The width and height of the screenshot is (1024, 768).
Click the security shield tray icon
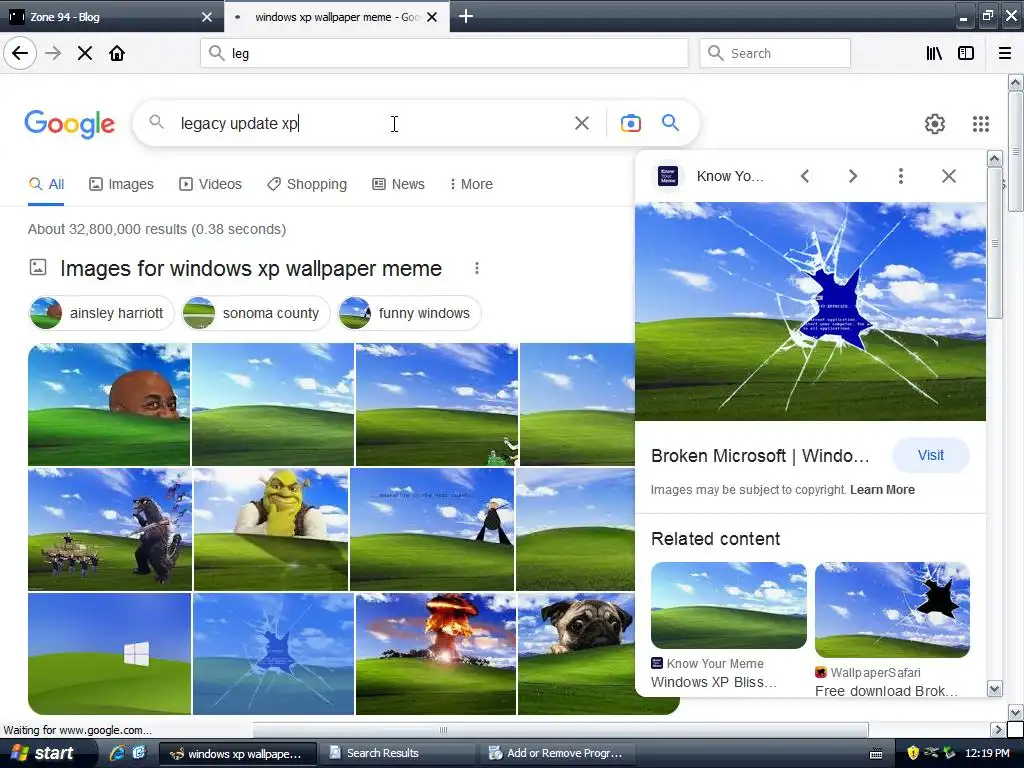point(913,754)
